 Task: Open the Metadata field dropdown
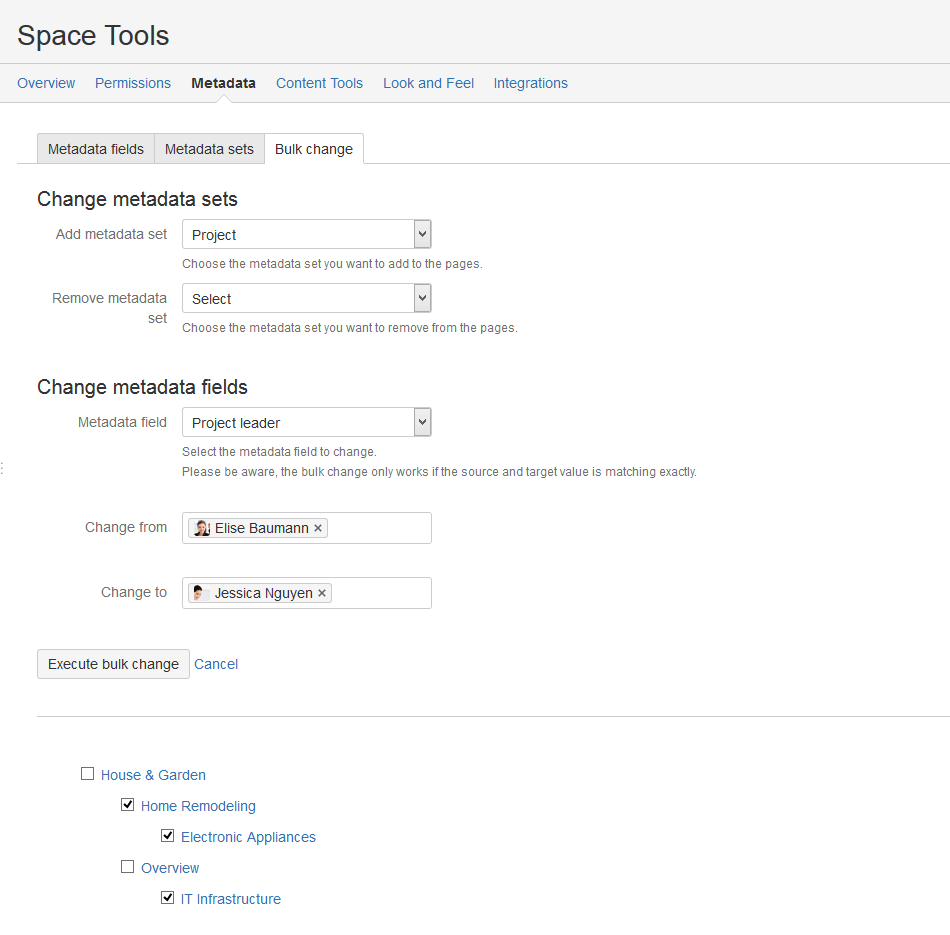[x=306, y=423]
